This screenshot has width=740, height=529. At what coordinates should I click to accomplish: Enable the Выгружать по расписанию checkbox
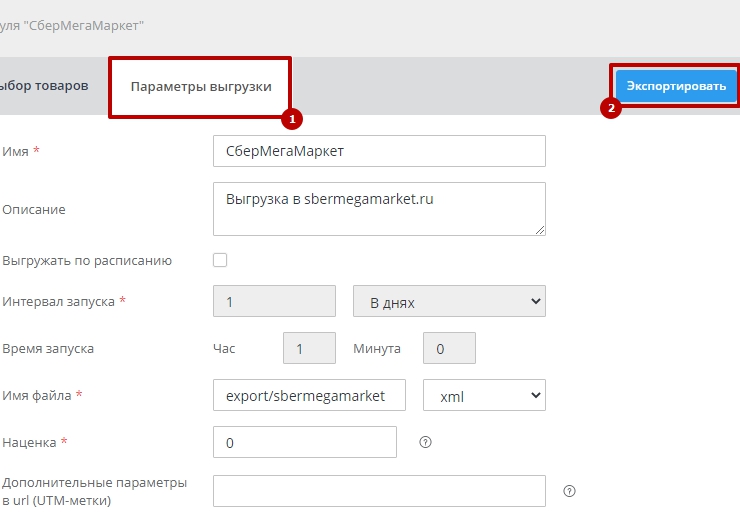point(220,260)
